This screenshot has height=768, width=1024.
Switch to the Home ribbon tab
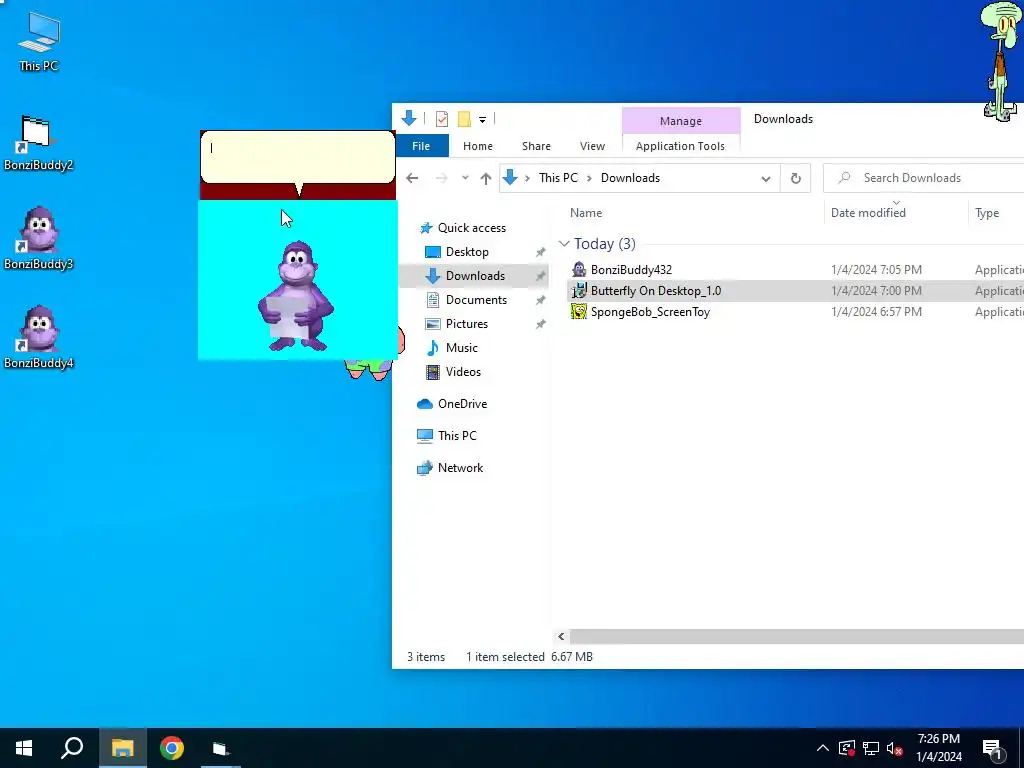click(x=478, y=146)
